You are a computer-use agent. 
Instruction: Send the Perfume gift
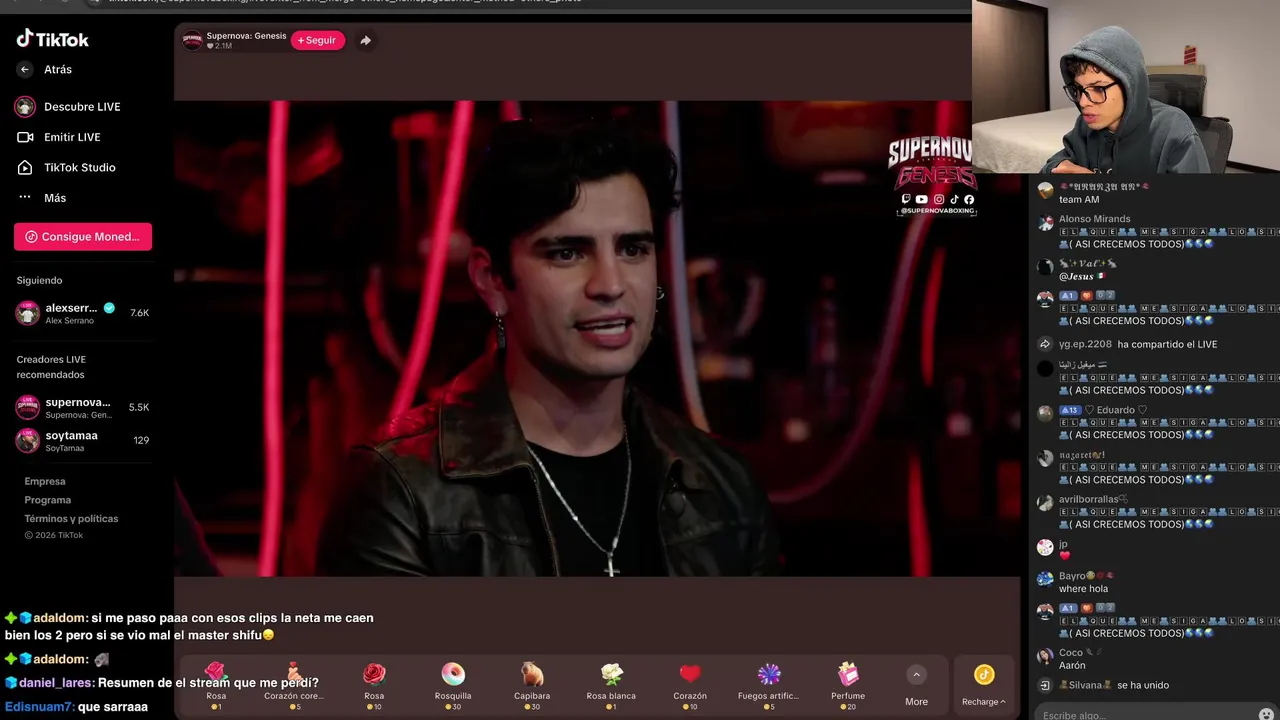(848, 685)
